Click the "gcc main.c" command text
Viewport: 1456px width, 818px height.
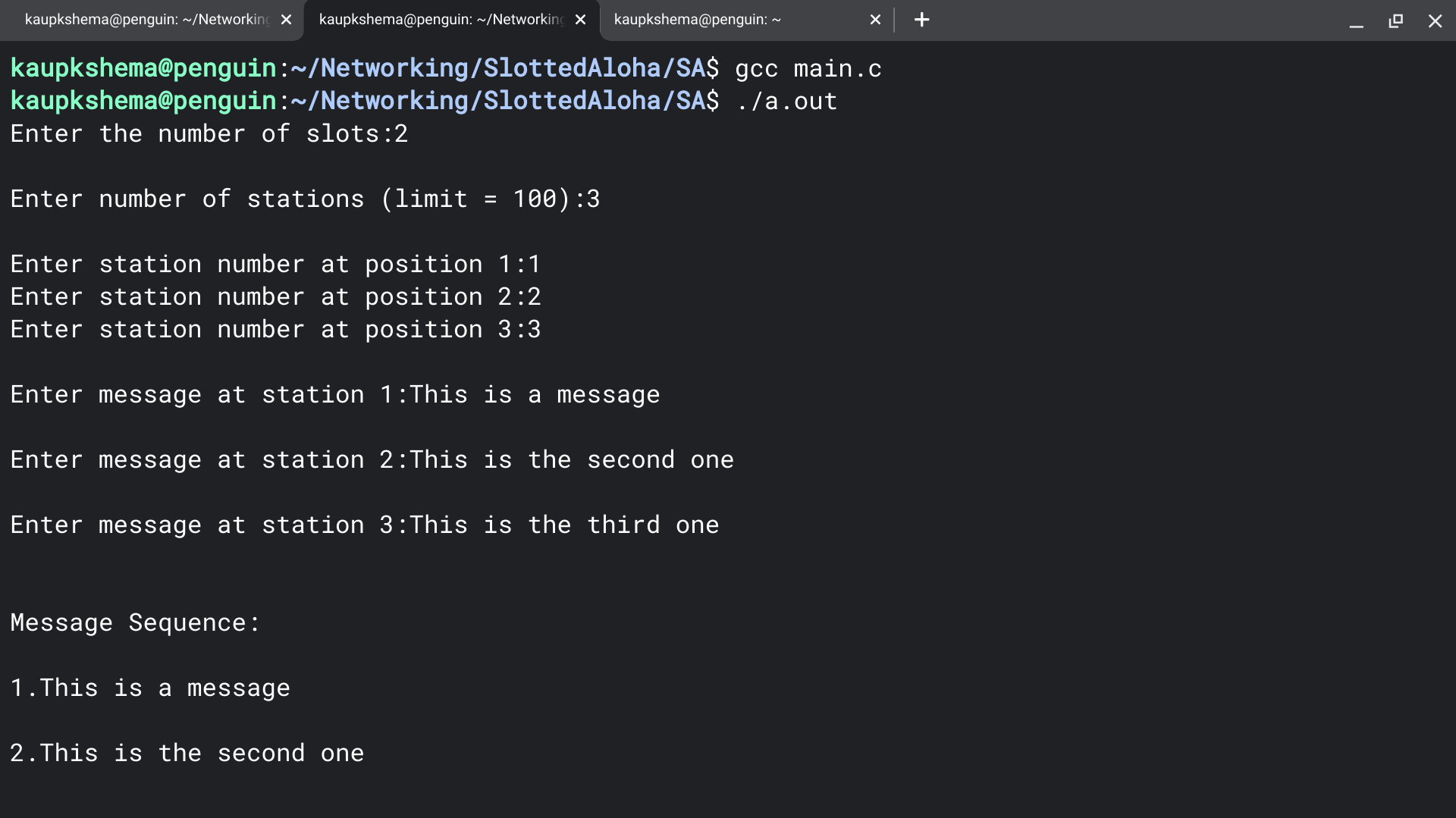(x=808, y=69)
